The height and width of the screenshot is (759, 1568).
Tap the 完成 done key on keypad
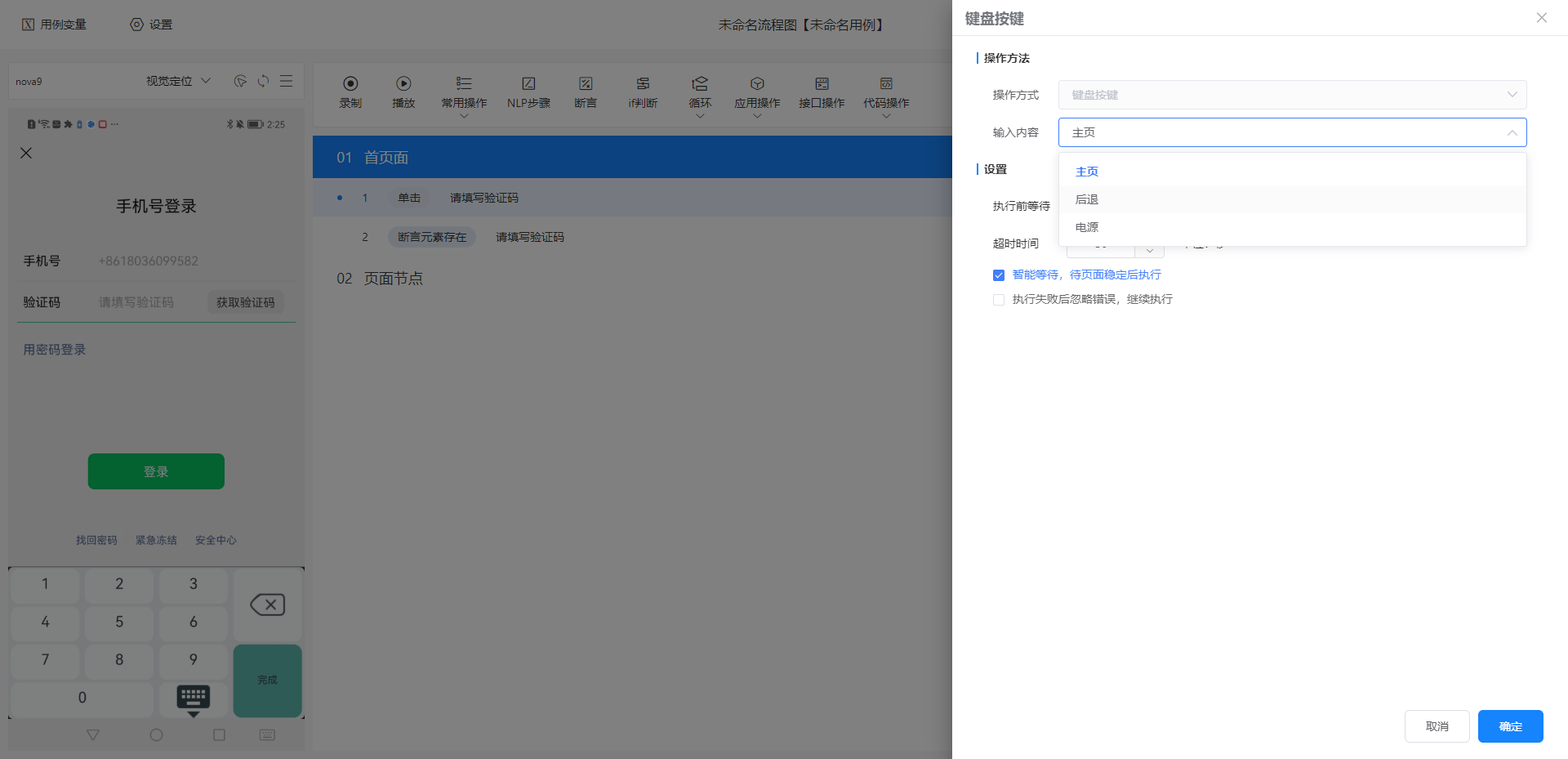(x=267, y=681)
